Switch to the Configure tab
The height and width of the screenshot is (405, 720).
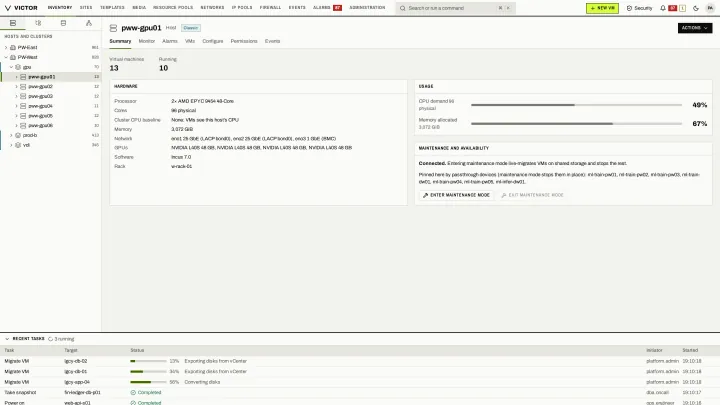[x=213, y=41]
